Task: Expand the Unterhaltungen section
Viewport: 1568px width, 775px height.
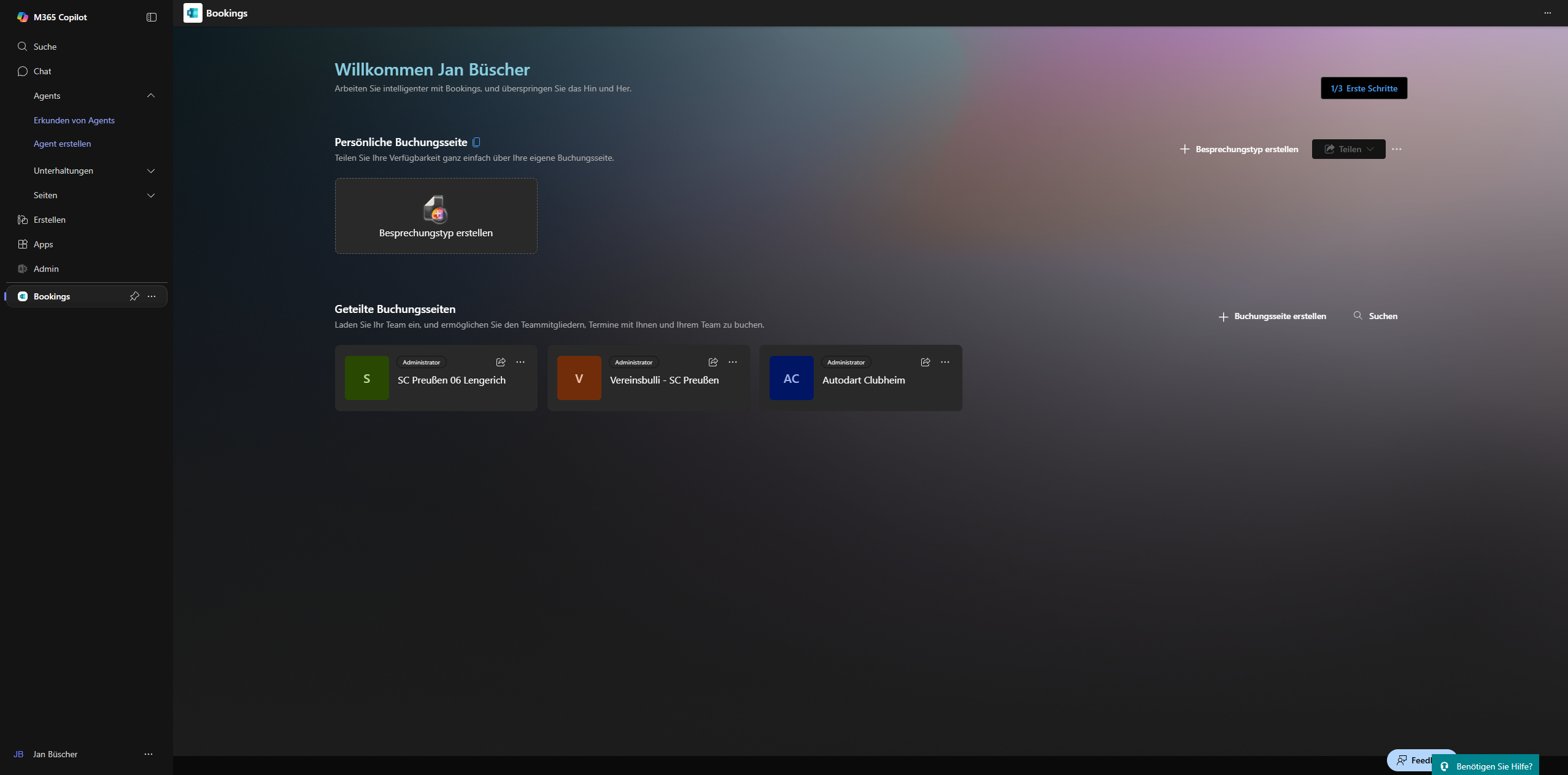Action: point(151,171)
